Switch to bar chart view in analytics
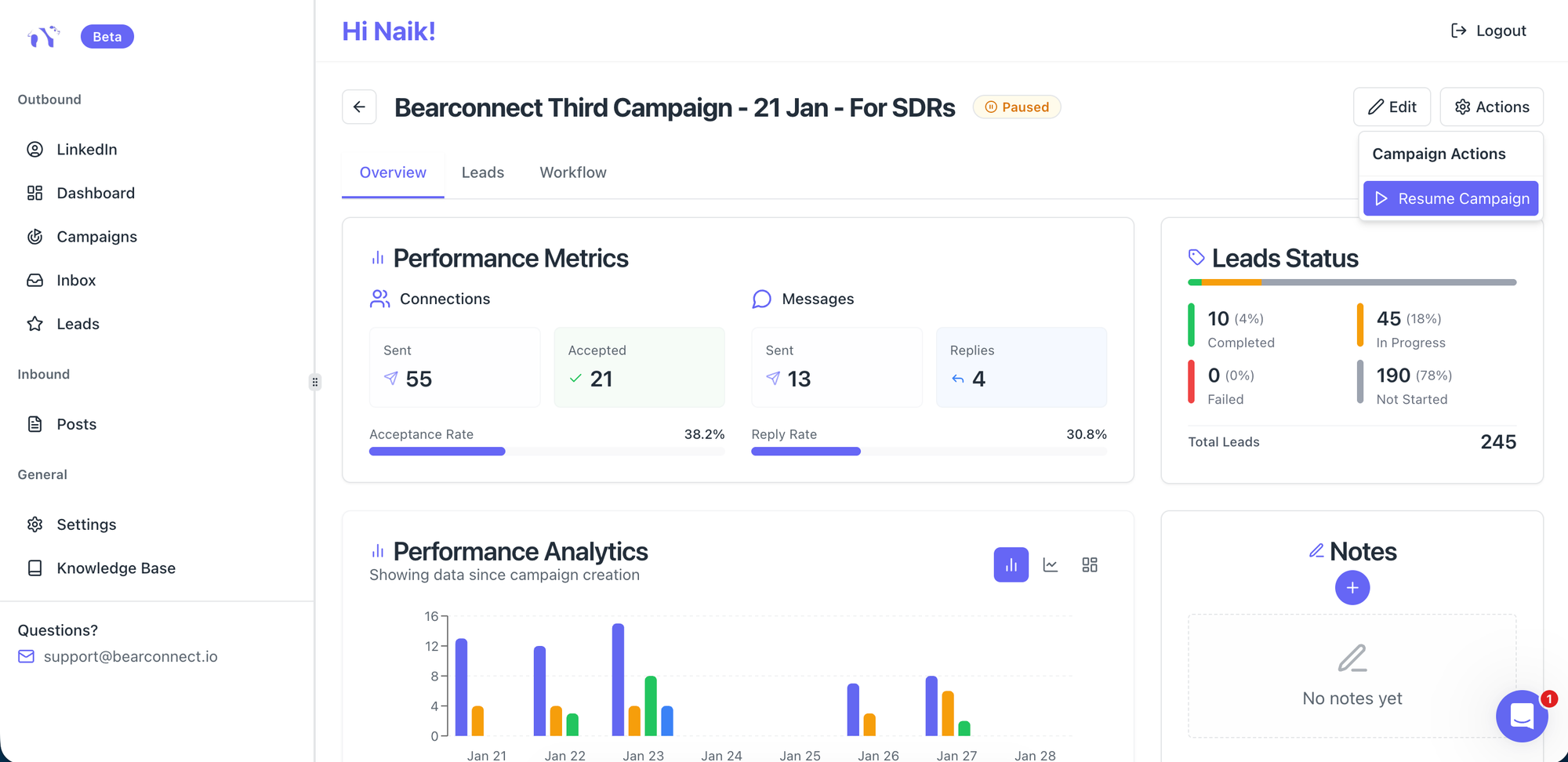The height and width of the screenshot is (762, 1568). click(x=1011, y=565)
